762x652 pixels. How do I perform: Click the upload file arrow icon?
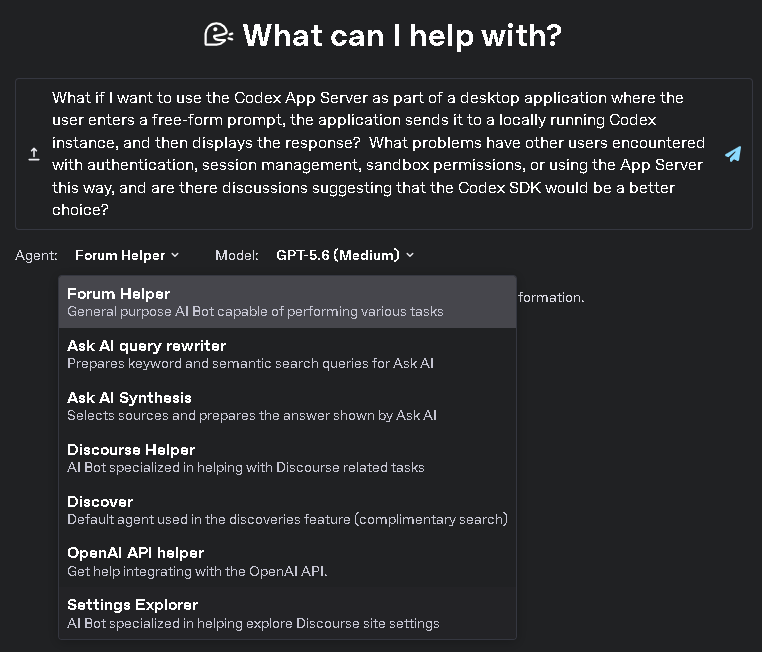(x=34, y=154)
